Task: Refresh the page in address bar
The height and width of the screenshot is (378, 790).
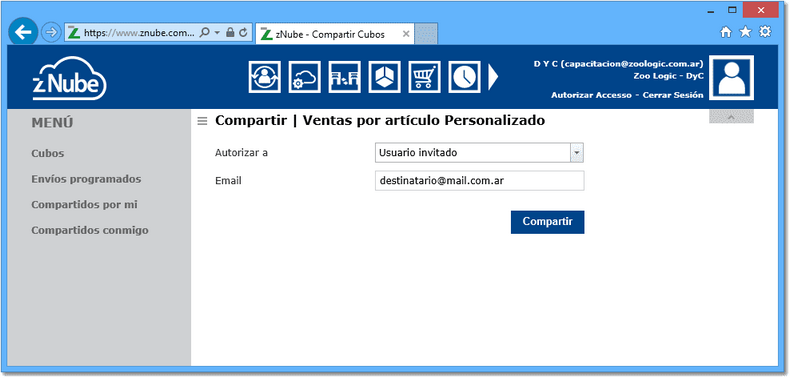Action: [x=243, y=33]
